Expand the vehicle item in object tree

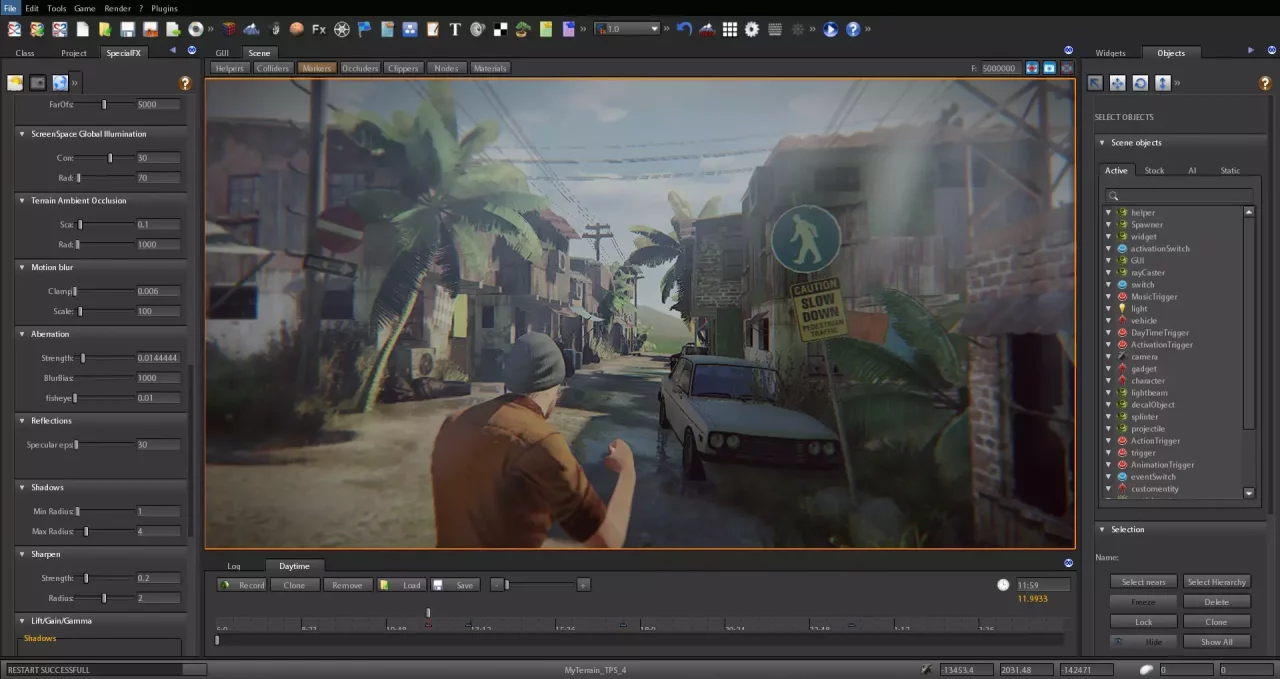1109,321
